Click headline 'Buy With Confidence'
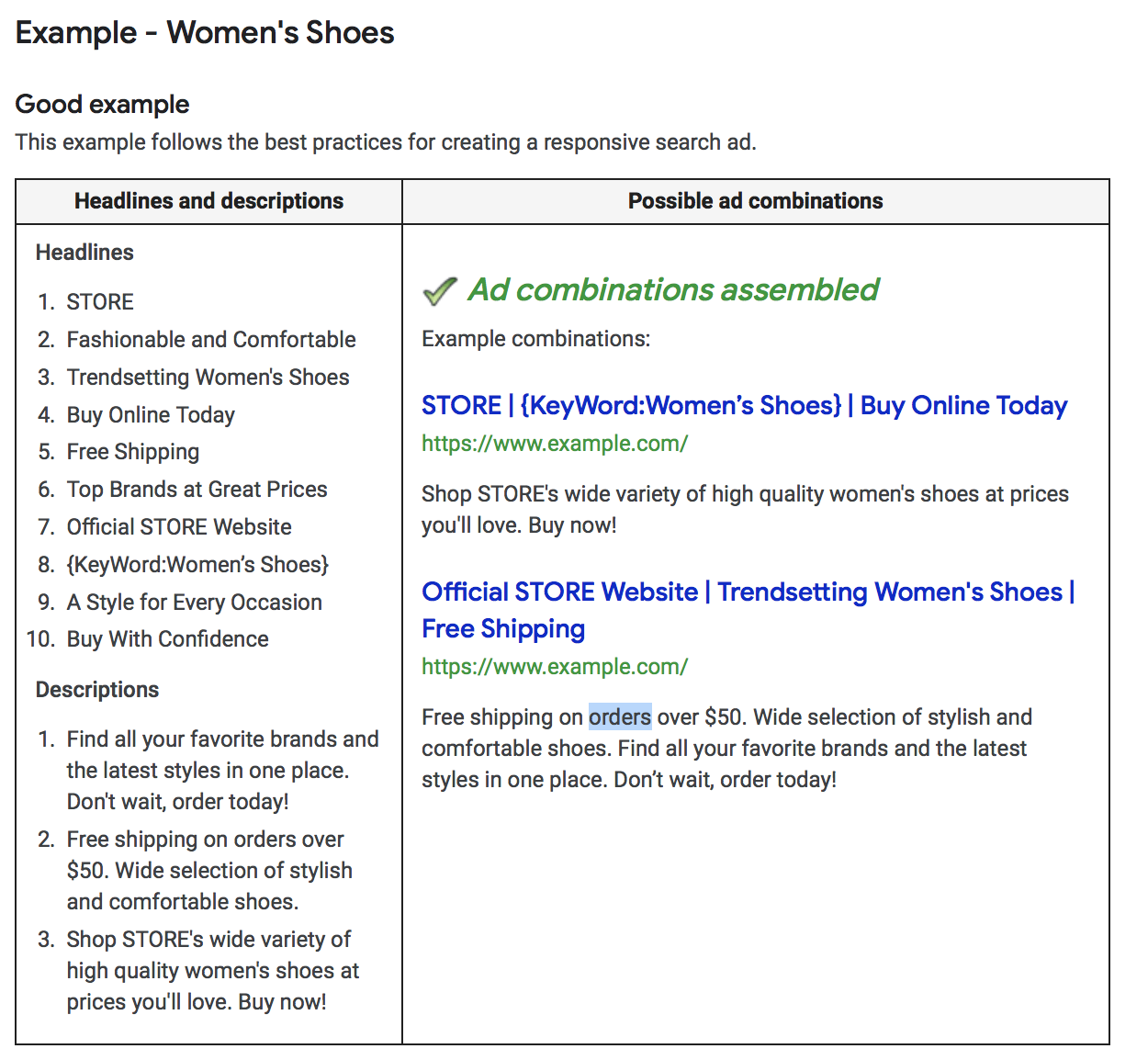Screen dimensions: 1148x1060 168,639
